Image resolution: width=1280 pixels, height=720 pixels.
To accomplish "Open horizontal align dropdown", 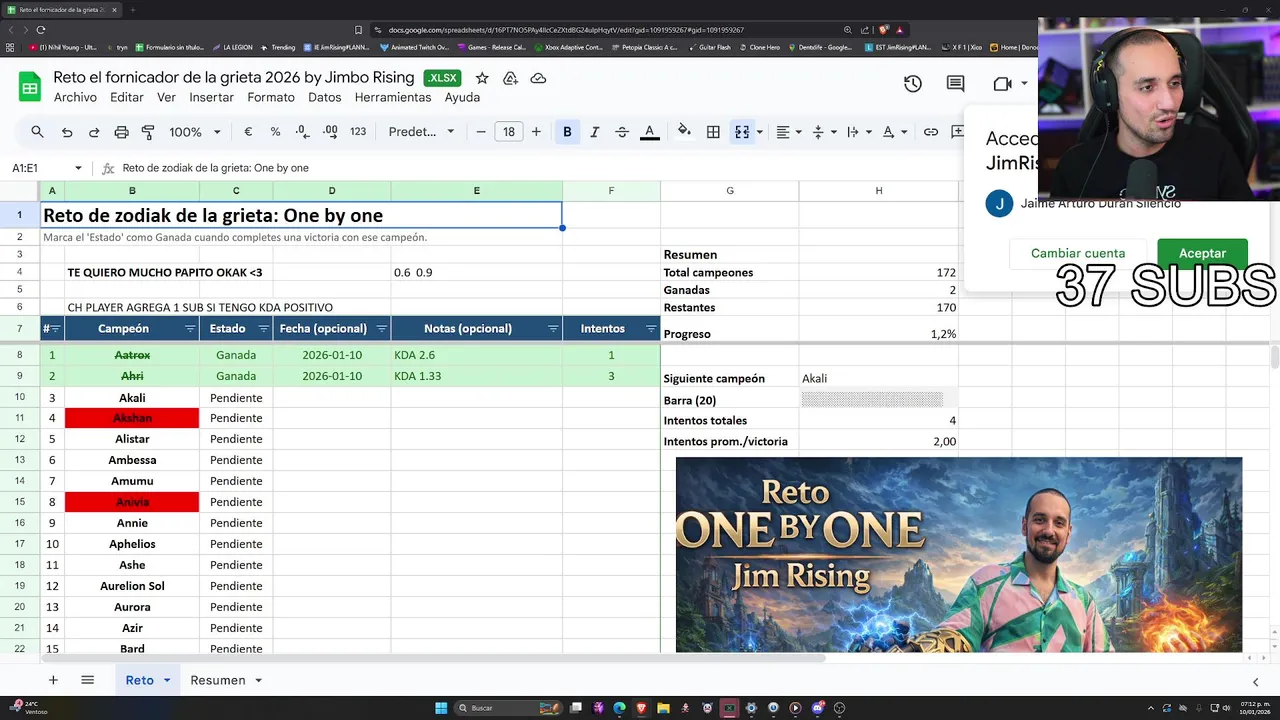I will (x=789, y=132).
